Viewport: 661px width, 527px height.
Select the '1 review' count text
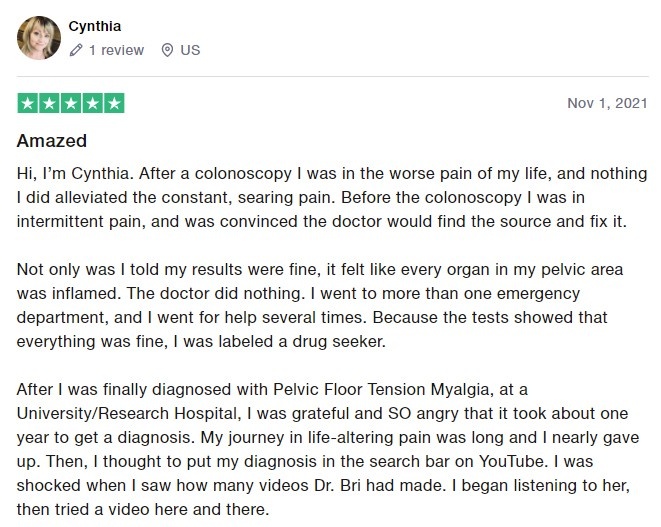click(116, 50)
